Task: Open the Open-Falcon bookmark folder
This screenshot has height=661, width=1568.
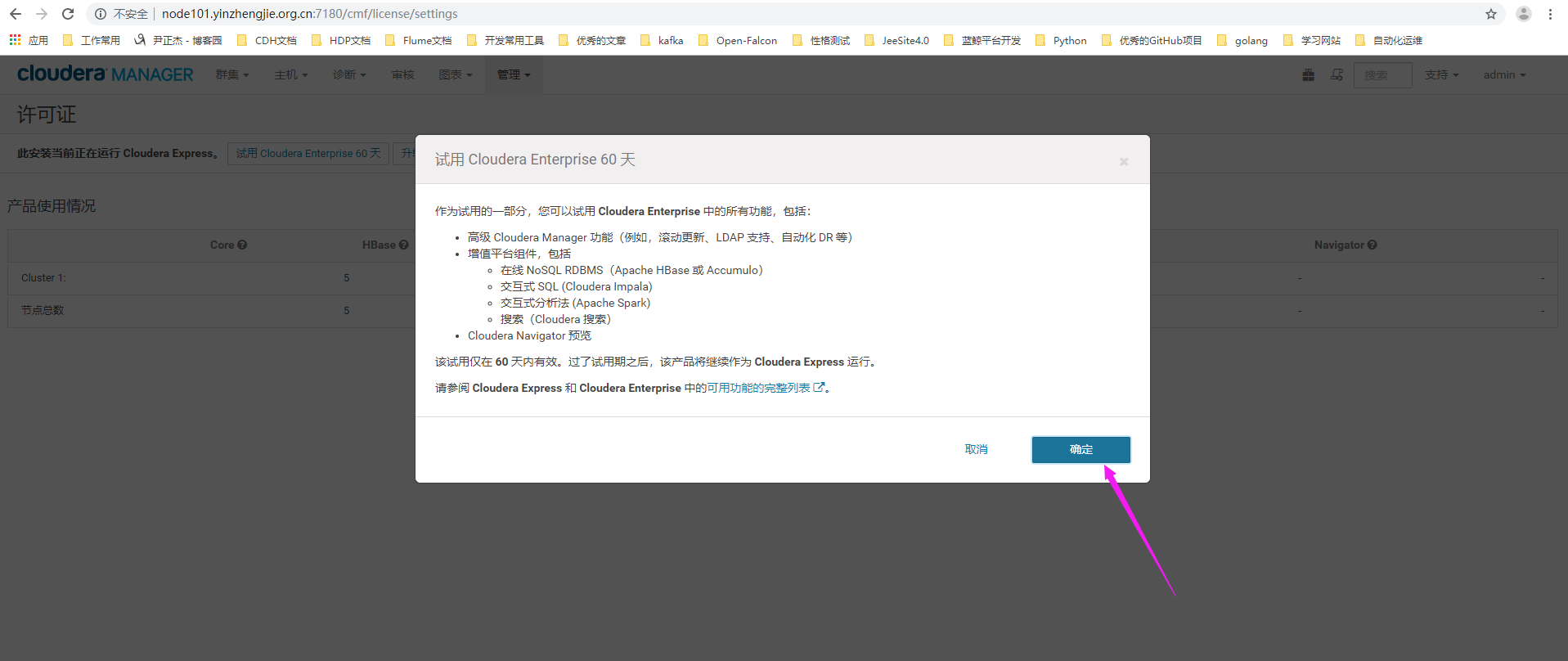Action: click(x=738, y=40)
